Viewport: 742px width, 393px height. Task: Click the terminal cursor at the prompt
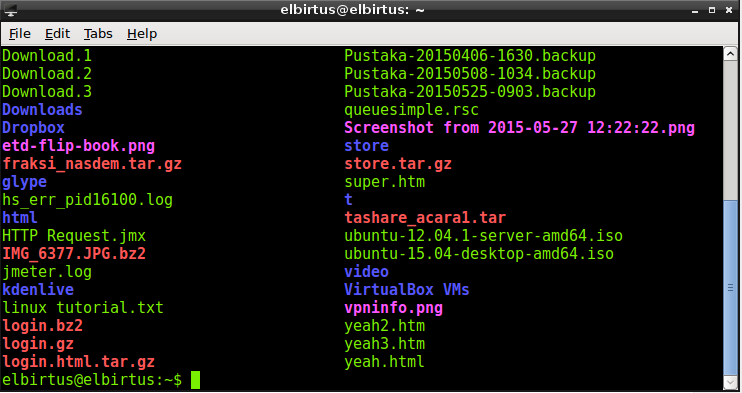(x=195, y=380)
